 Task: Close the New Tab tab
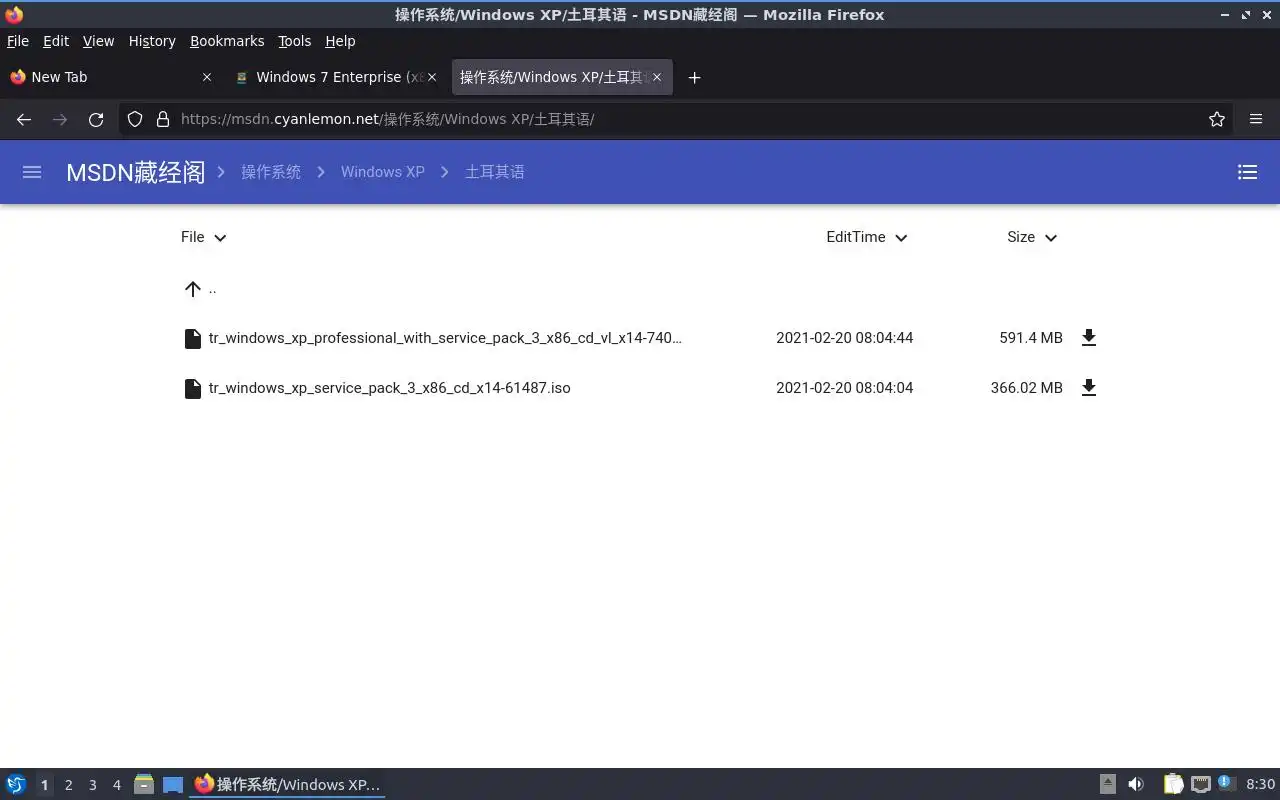[207, 77]
